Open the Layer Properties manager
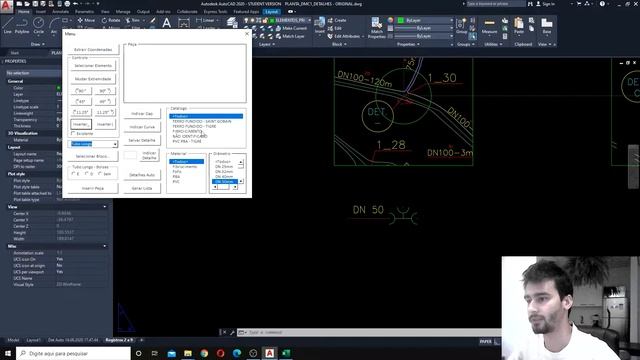This screenshot has height=360, width=640. tap(232, 23)
